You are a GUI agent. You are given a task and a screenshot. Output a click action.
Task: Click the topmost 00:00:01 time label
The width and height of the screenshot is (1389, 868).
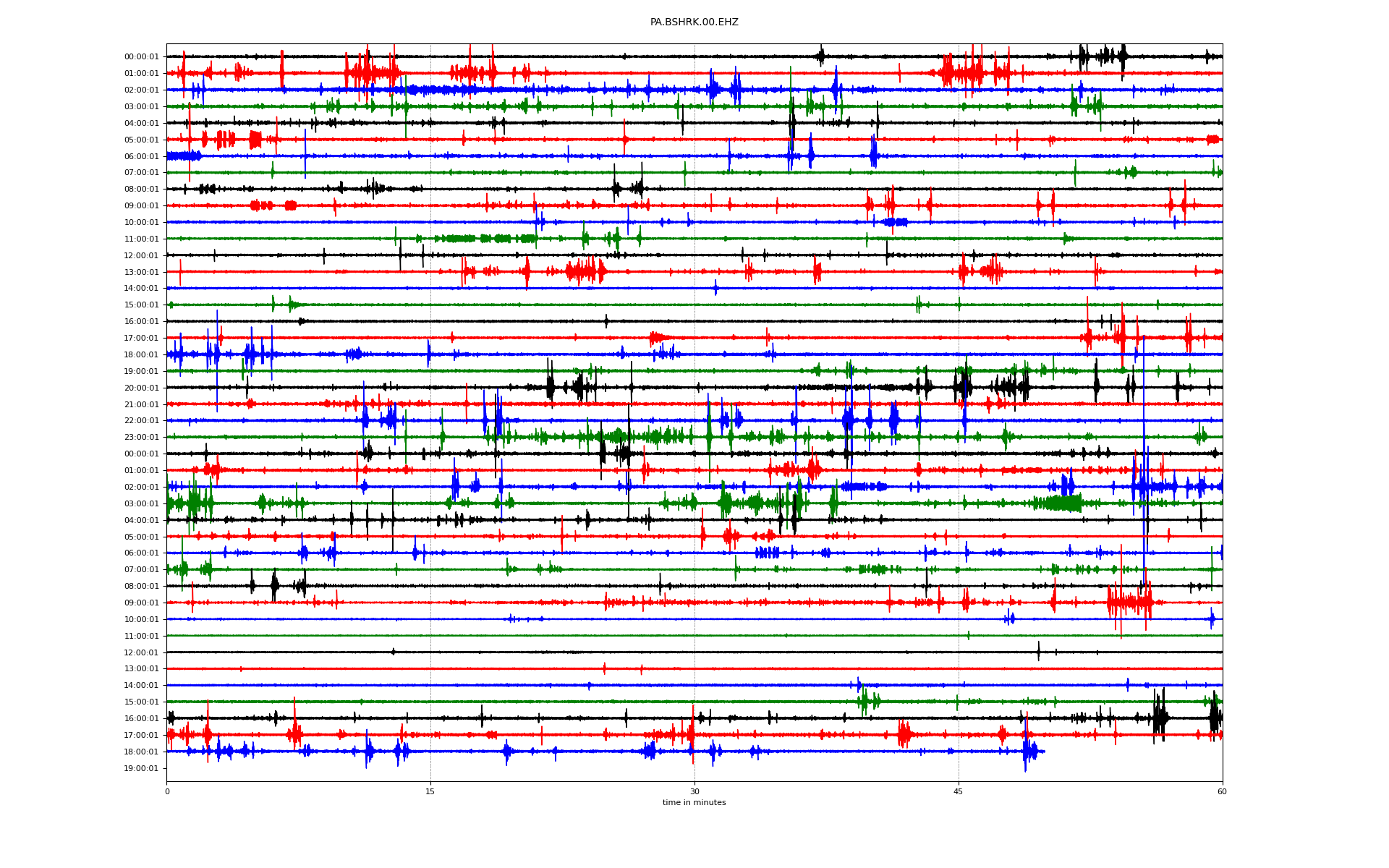pos(141,56)
